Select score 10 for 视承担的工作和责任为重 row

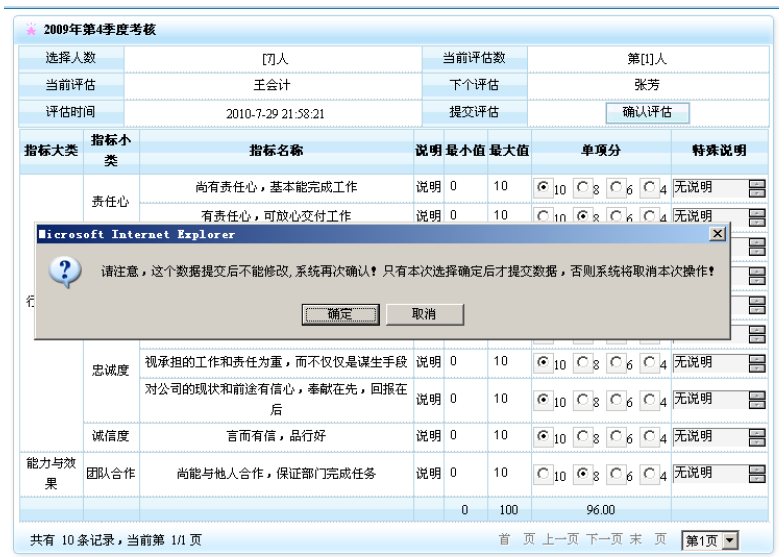click(x=542, y=362)
